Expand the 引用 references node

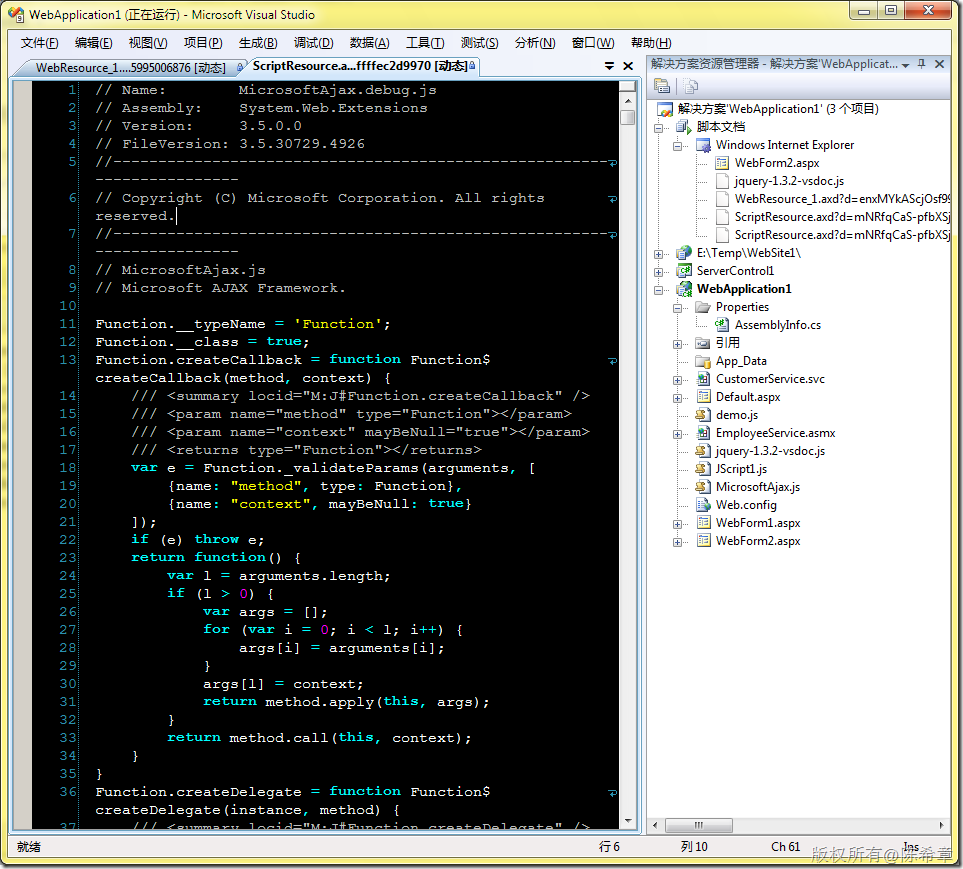[677, 344]
